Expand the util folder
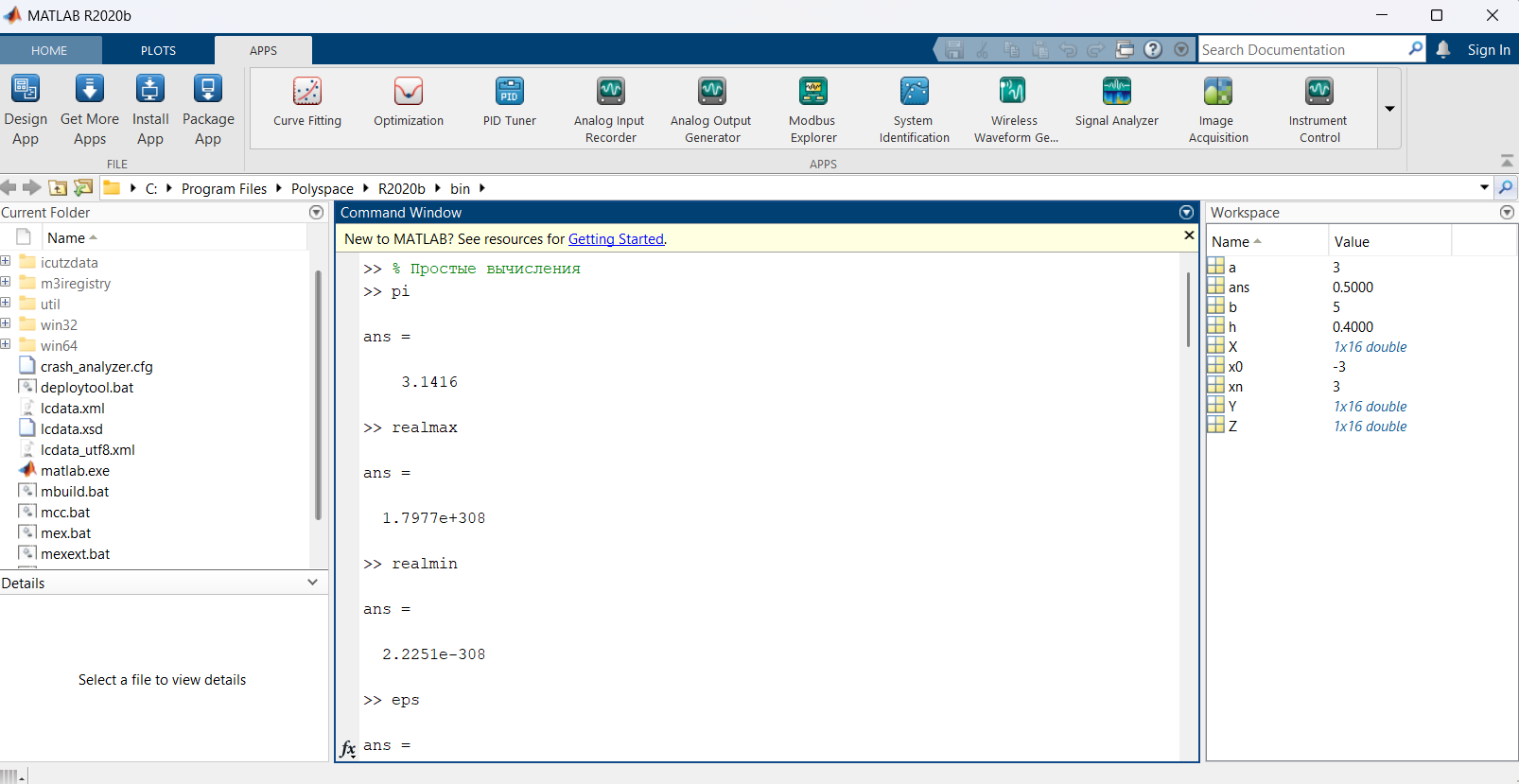Viewport: 1519px width, 784px height. (x=6, y=303)
